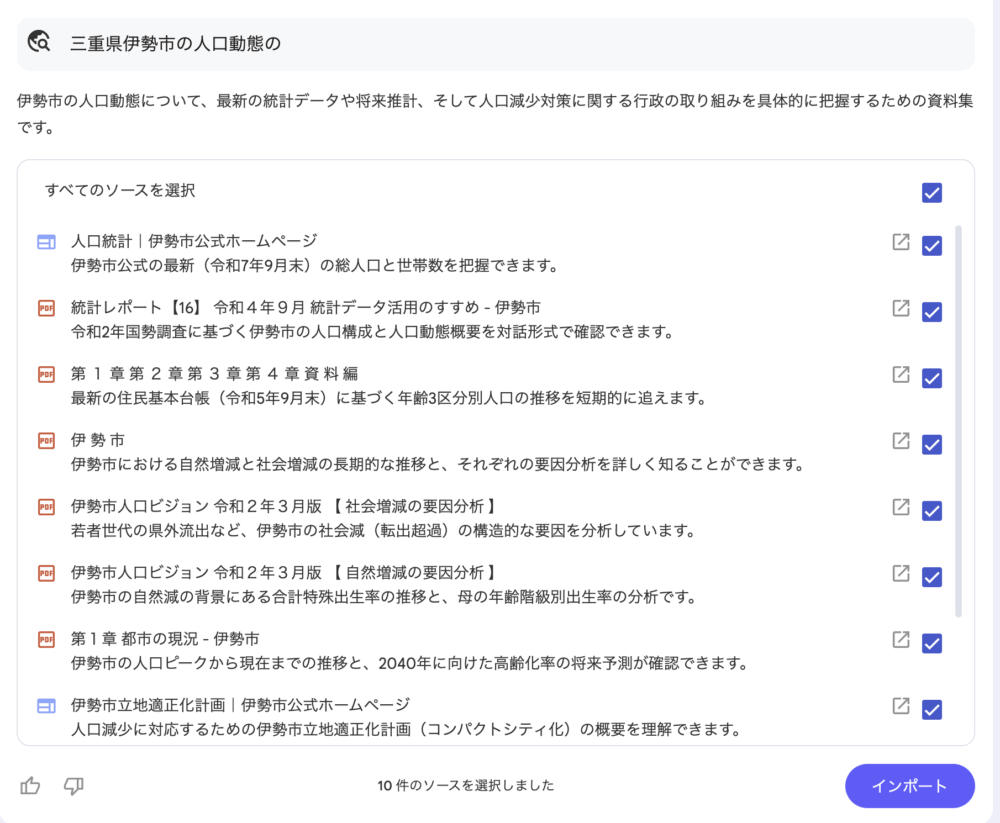Click the source list vertical scrollbar
Viewport: 1000px width, 823px height.
(x=959, y=420)
